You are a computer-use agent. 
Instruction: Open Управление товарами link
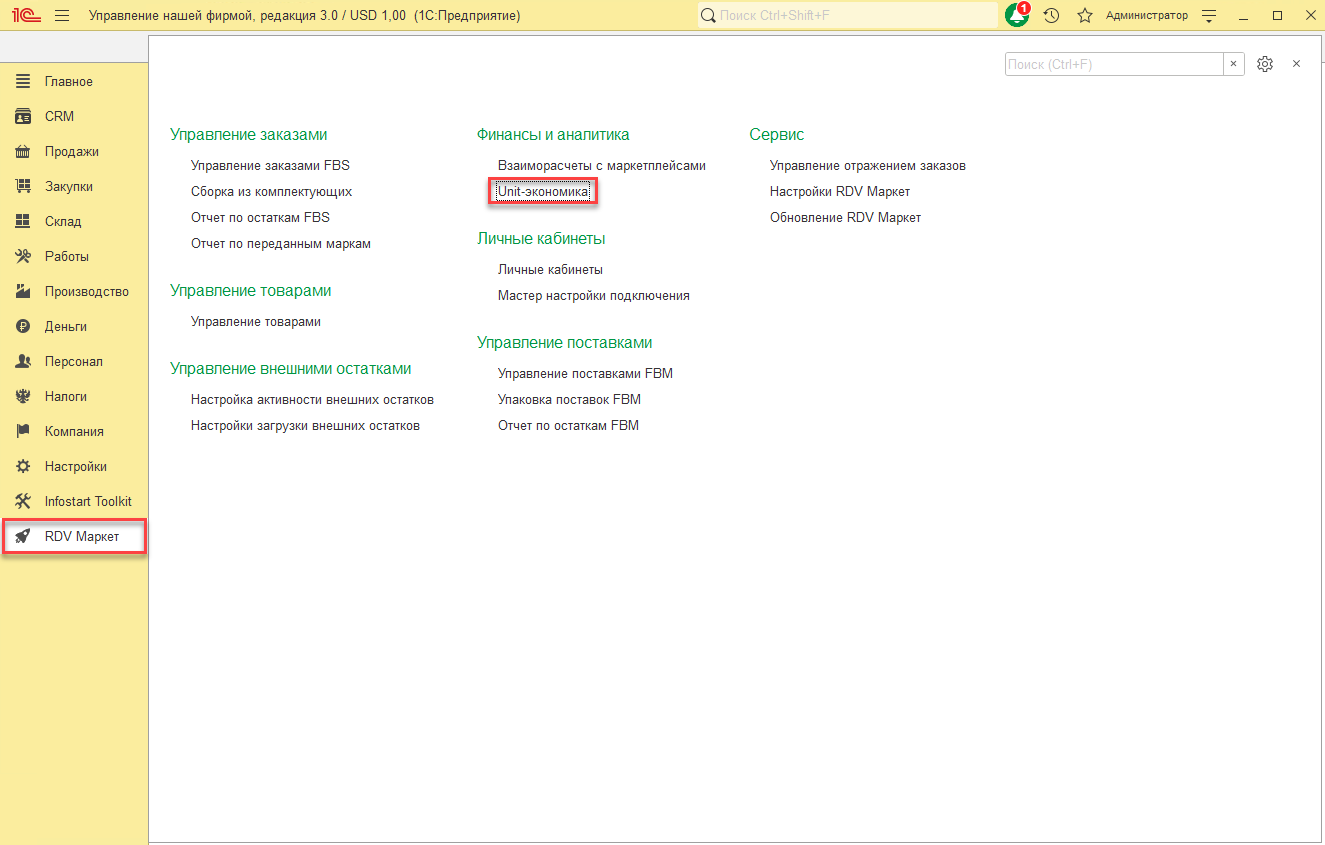(256, 321)
